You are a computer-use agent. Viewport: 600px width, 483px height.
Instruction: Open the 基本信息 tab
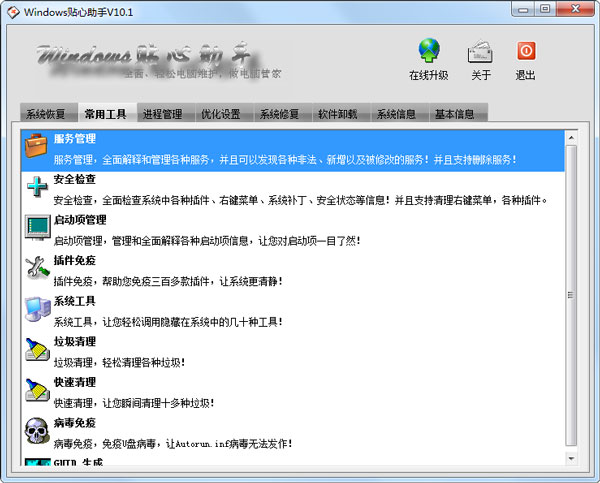[458, 113]
